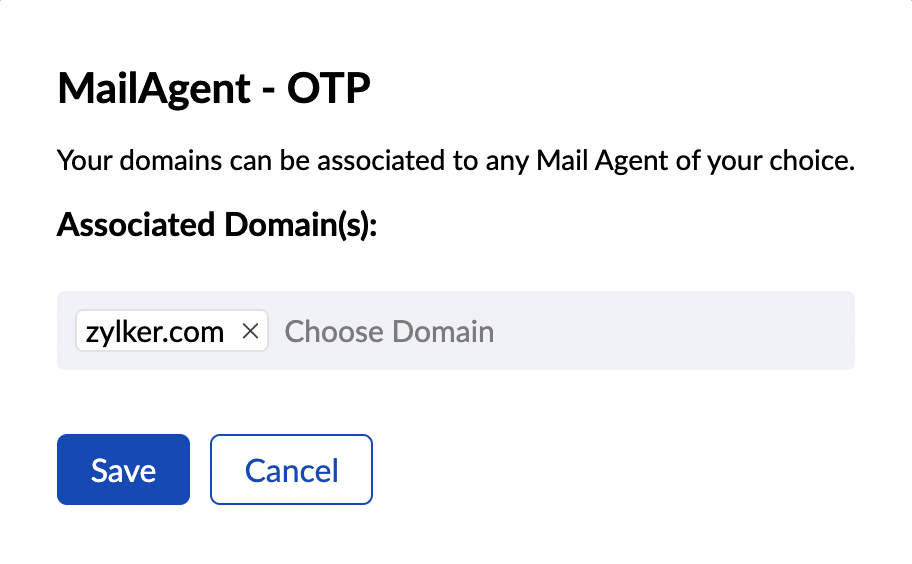
Task: Save the associated domains
Action: (x=123, y=470)
